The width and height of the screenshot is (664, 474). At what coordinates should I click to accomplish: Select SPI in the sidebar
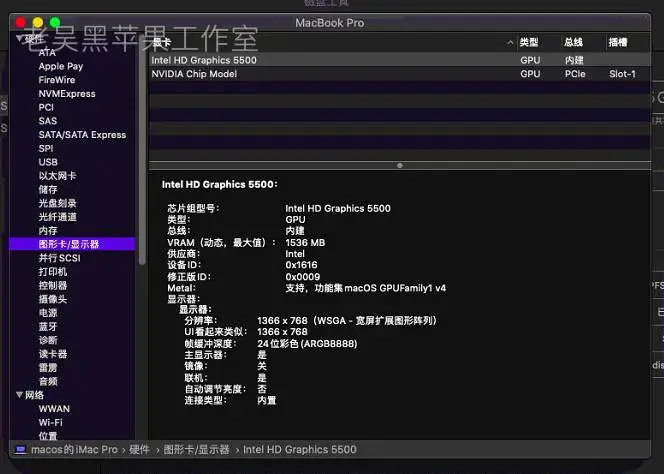[x=46, y=148]
